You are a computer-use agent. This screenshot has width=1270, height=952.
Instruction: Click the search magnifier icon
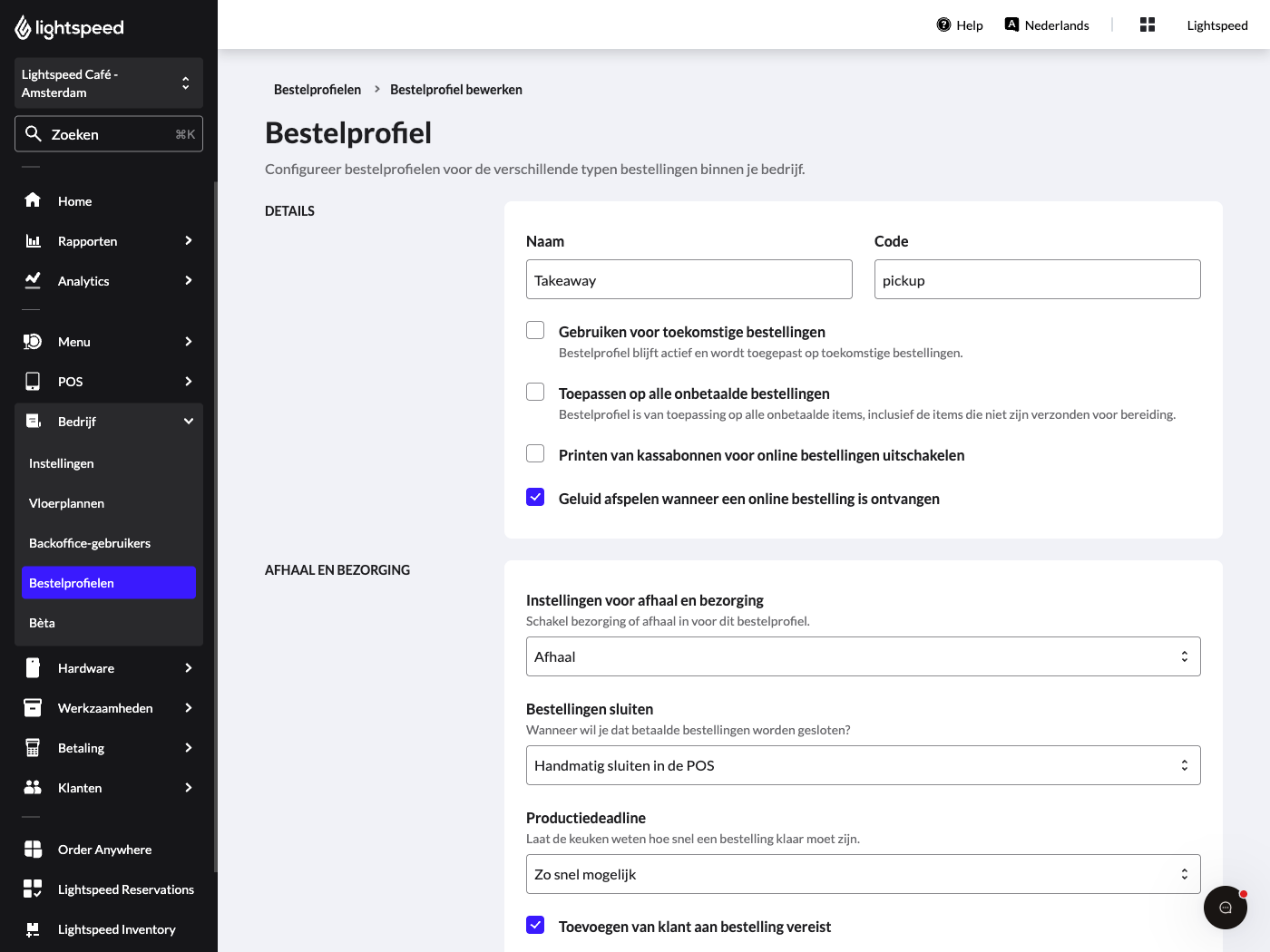pyautogui.click(x=34, y=134)
